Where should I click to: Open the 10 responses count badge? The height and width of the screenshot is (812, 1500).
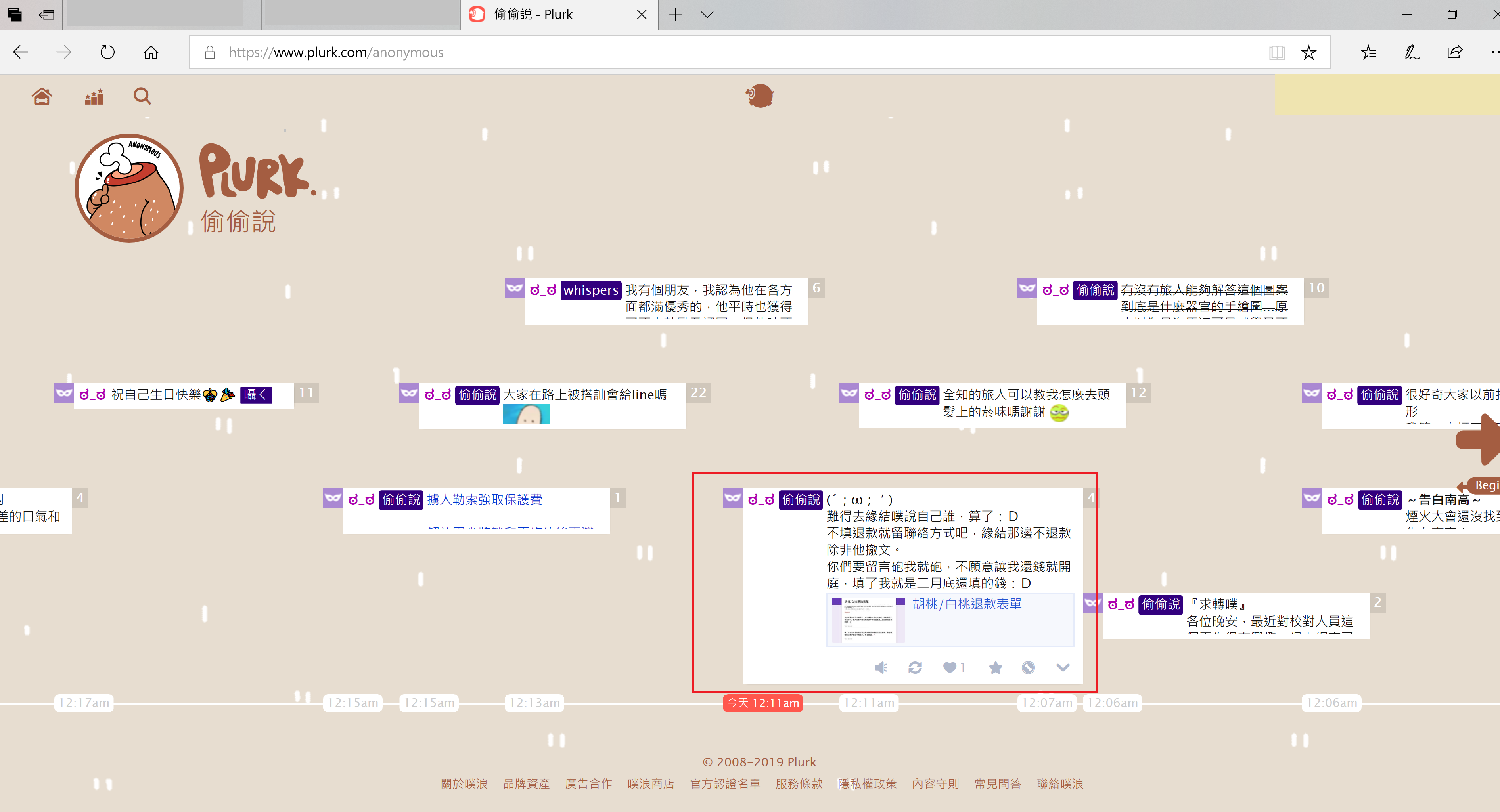click(x=1316, y=288)
